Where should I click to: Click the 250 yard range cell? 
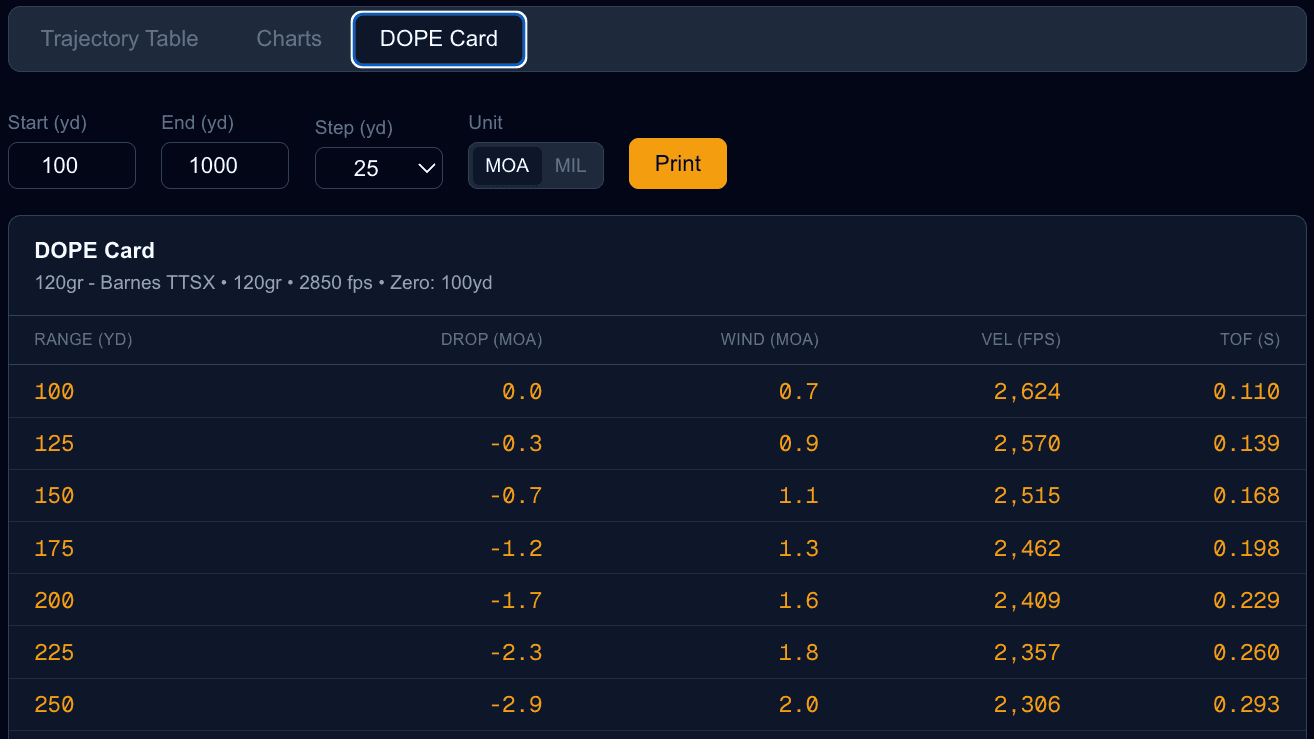coord(54,705)
